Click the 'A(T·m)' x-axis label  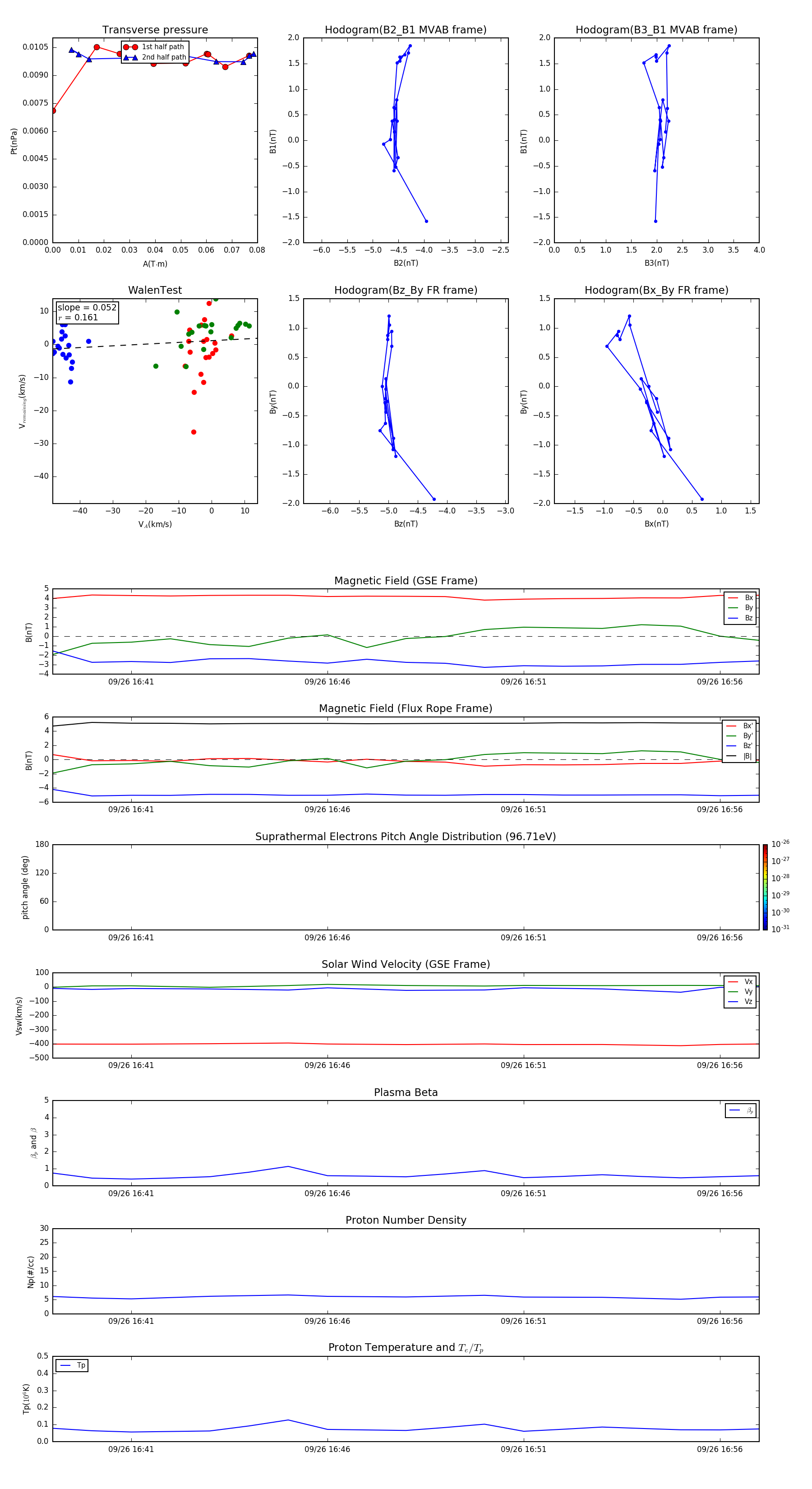155,264
